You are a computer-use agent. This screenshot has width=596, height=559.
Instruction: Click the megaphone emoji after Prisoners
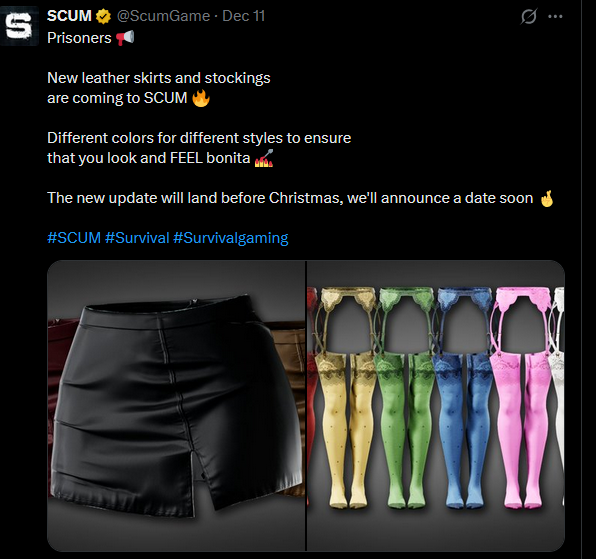125,38
